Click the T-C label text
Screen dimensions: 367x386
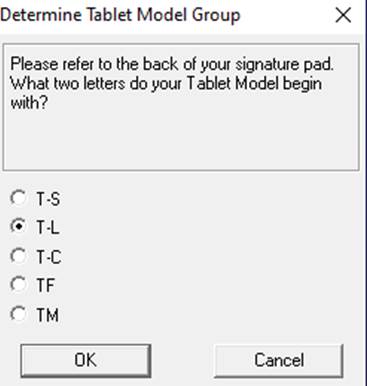pyautogui.click(x=49, y=257)
